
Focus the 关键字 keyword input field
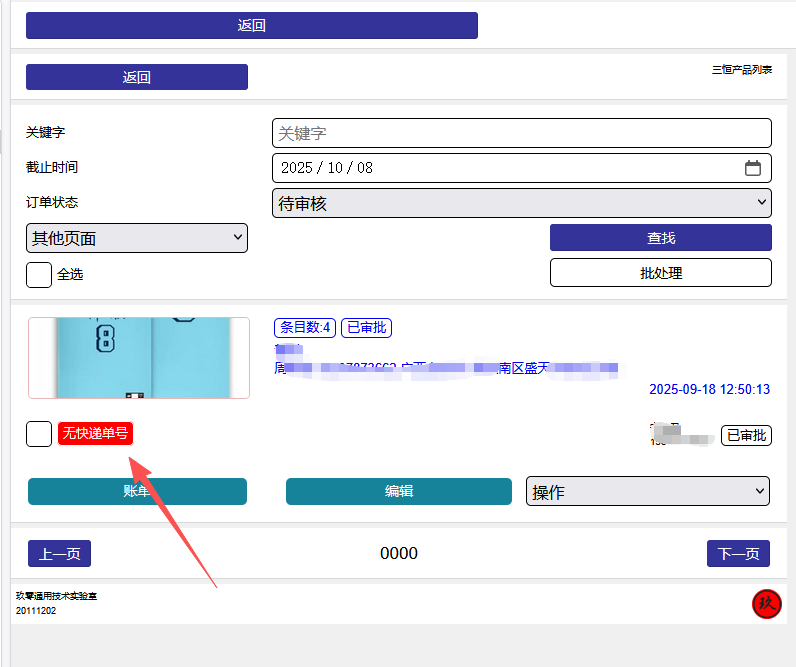(x=521, y=133)
